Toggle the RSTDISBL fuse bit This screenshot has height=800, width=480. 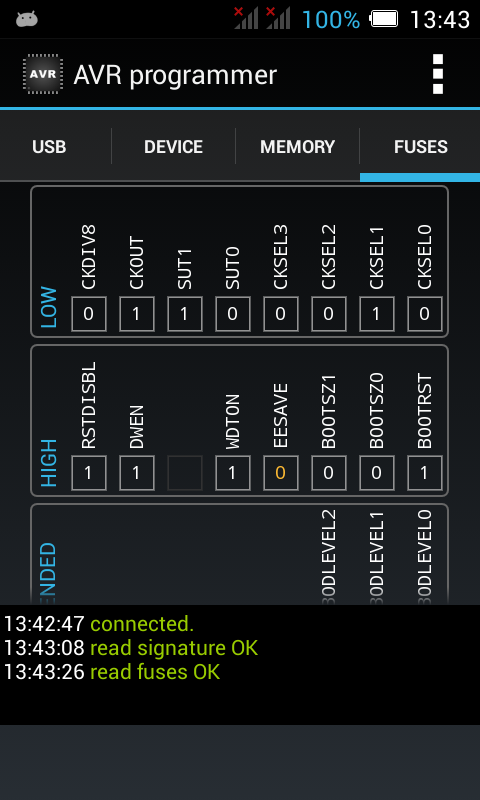coord(89,473)
